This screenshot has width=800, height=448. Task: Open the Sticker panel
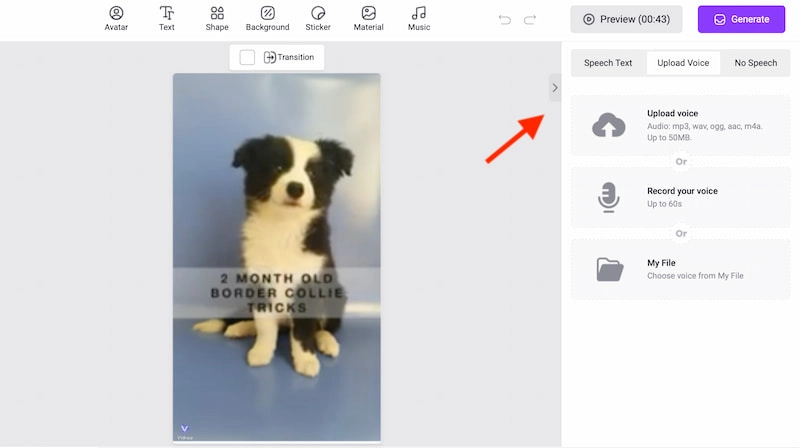point(318,18)
